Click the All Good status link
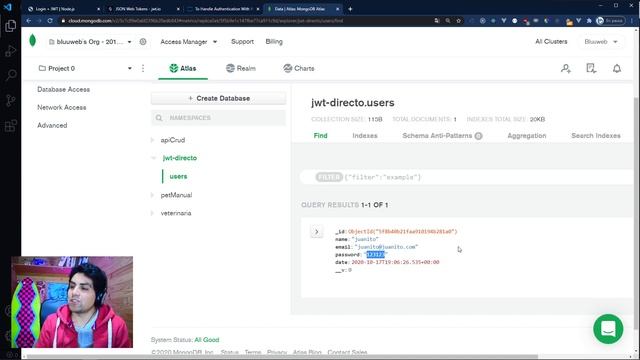Screen dimensions: 640x360 (207, 340)
